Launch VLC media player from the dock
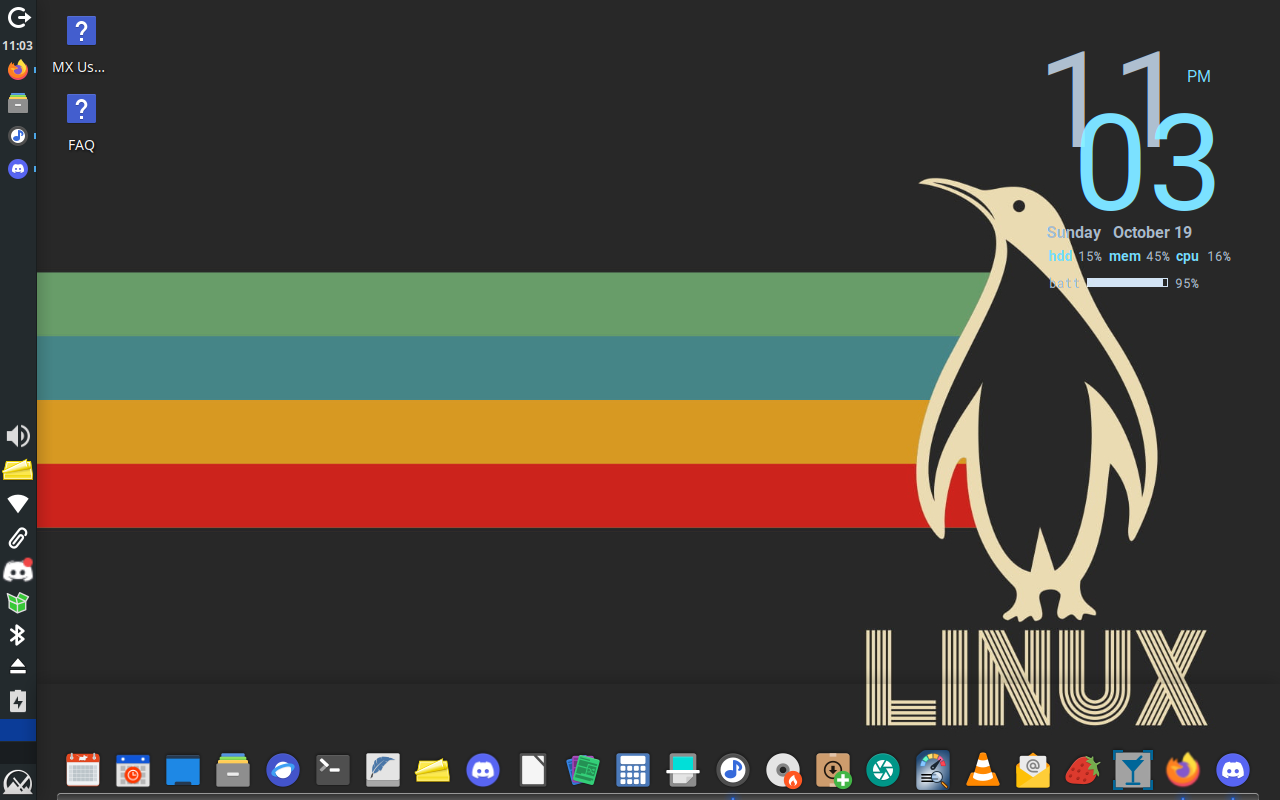The image size is (1280, 800). (x=983, y=770)
